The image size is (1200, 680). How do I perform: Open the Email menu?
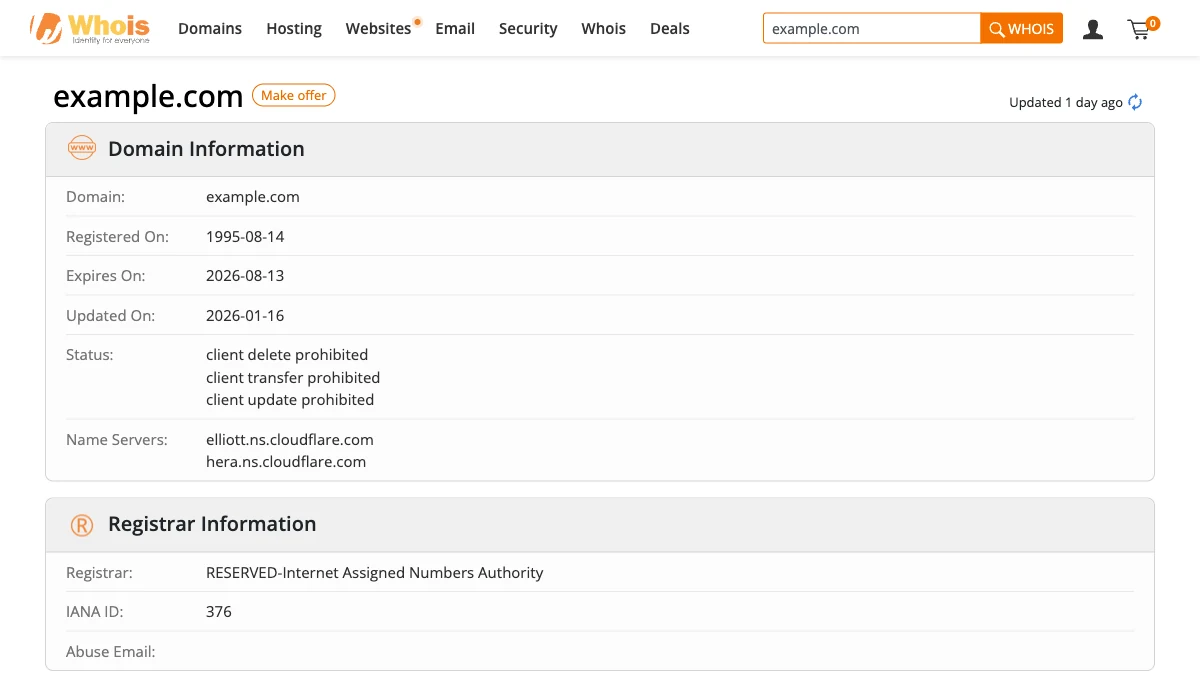[455, 29]
